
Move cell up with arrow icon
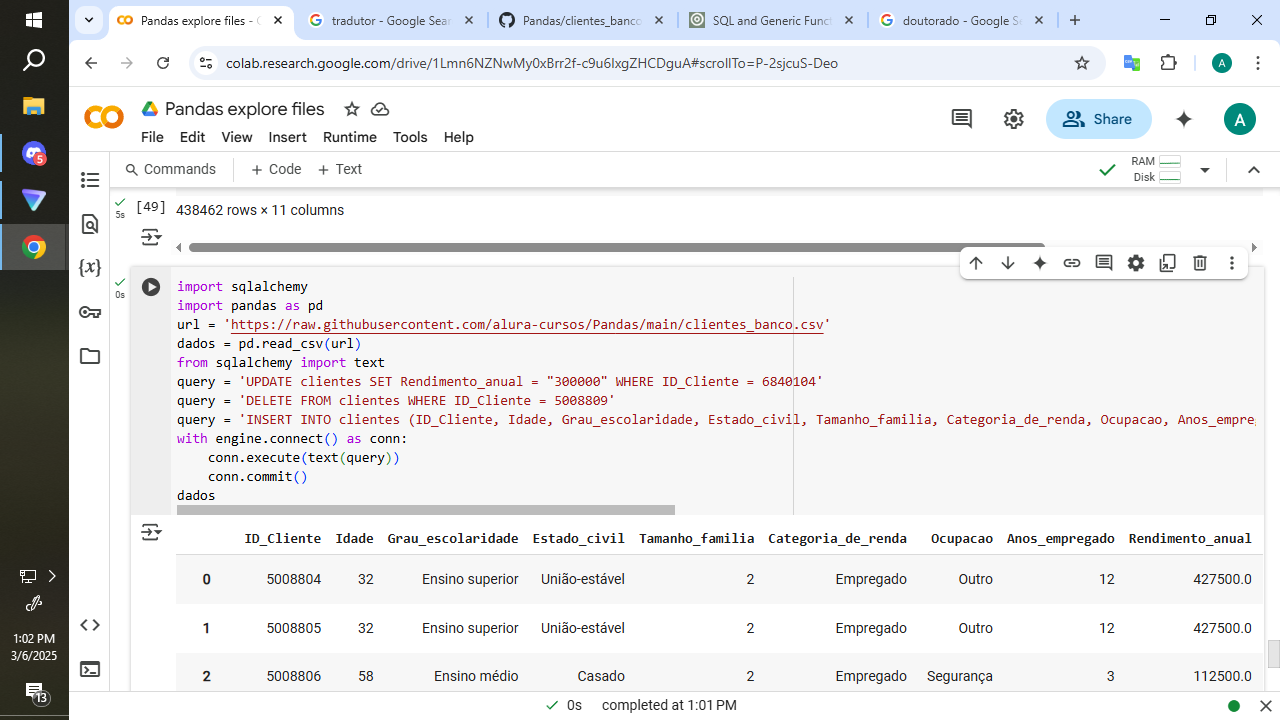click(976, 263)
